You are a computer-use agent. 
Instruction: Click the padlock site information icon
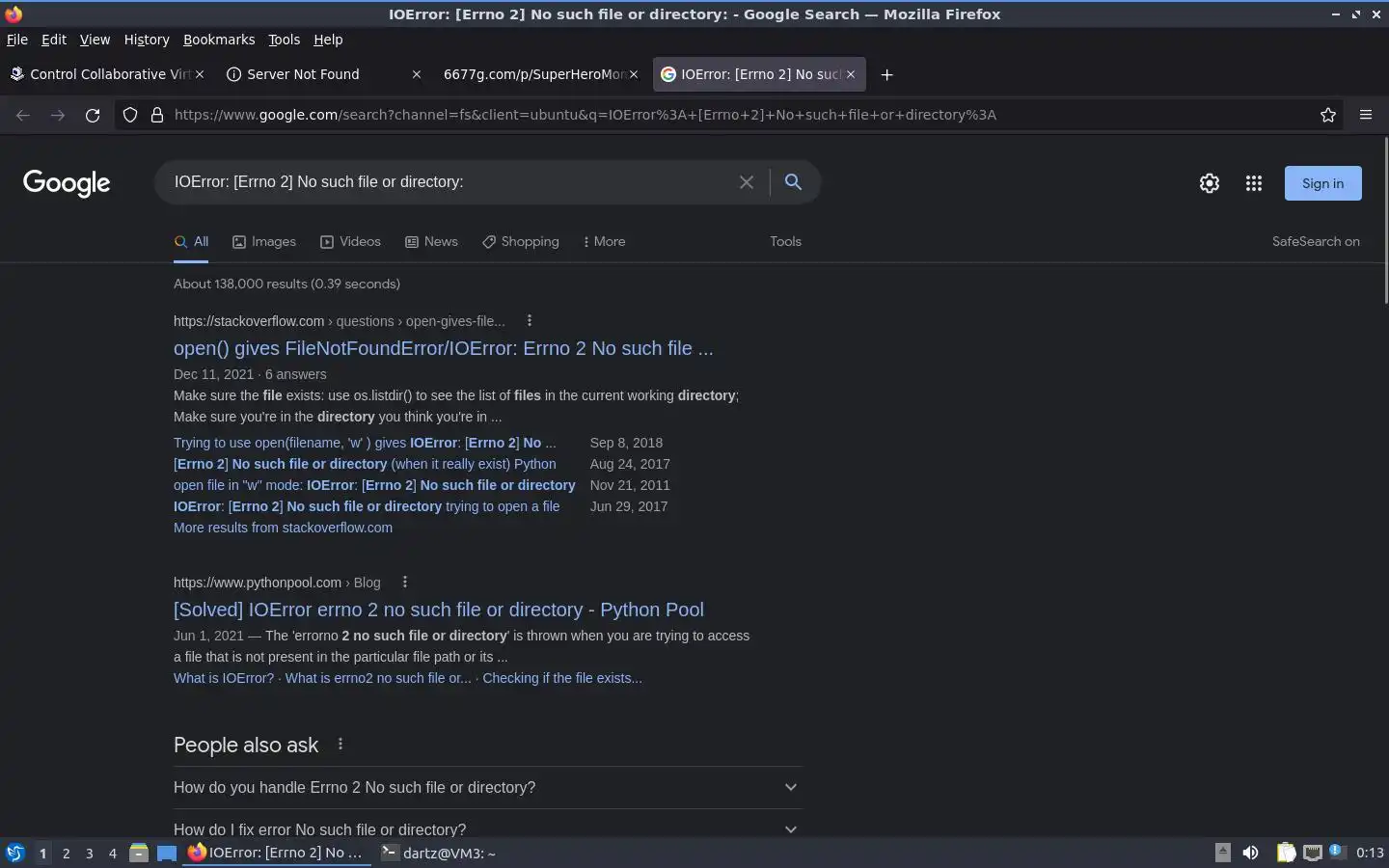pyautogui.click(x=157, y=115)
